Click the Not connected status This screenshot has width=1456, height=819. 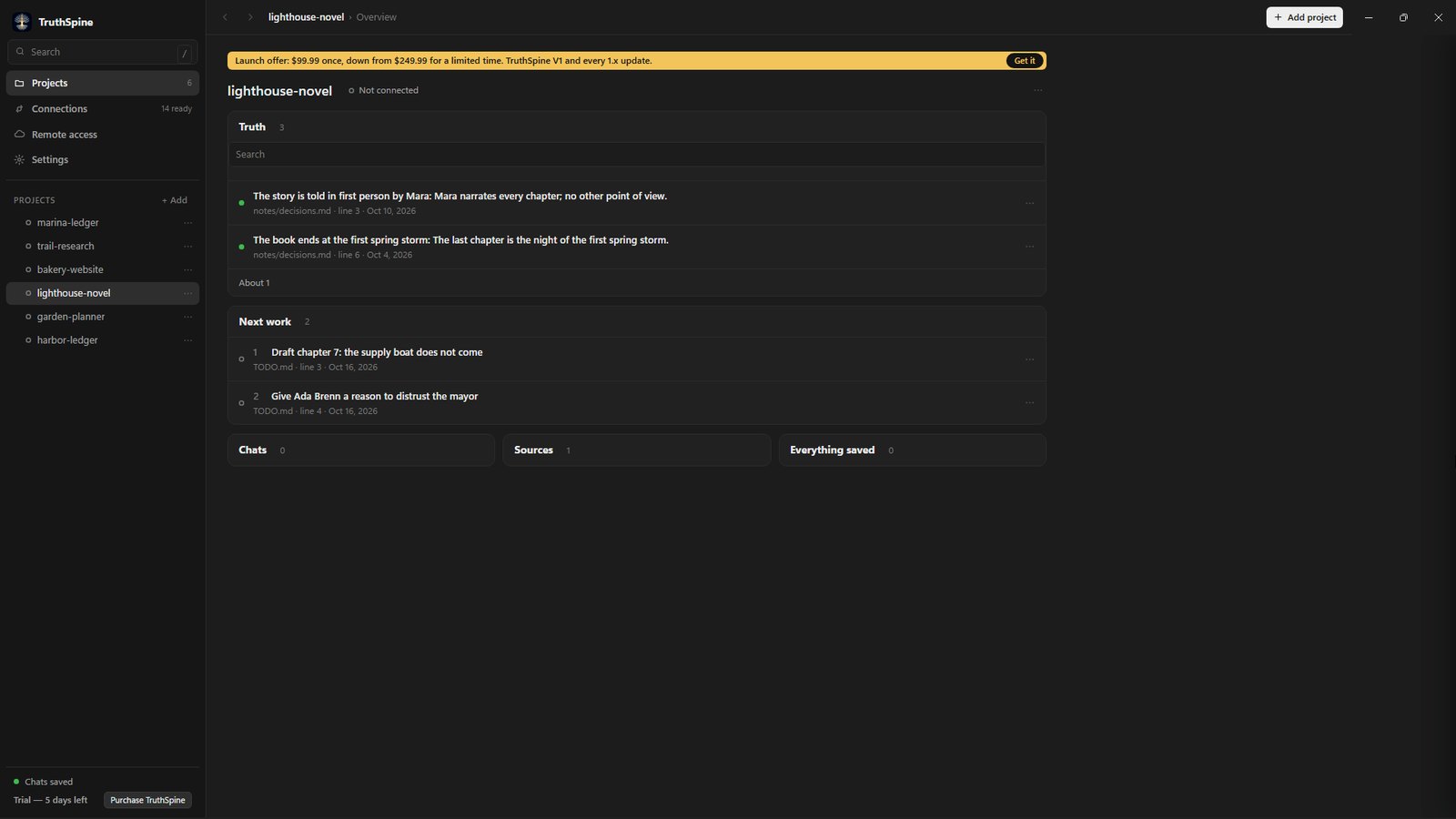click(x=383, y=90)
